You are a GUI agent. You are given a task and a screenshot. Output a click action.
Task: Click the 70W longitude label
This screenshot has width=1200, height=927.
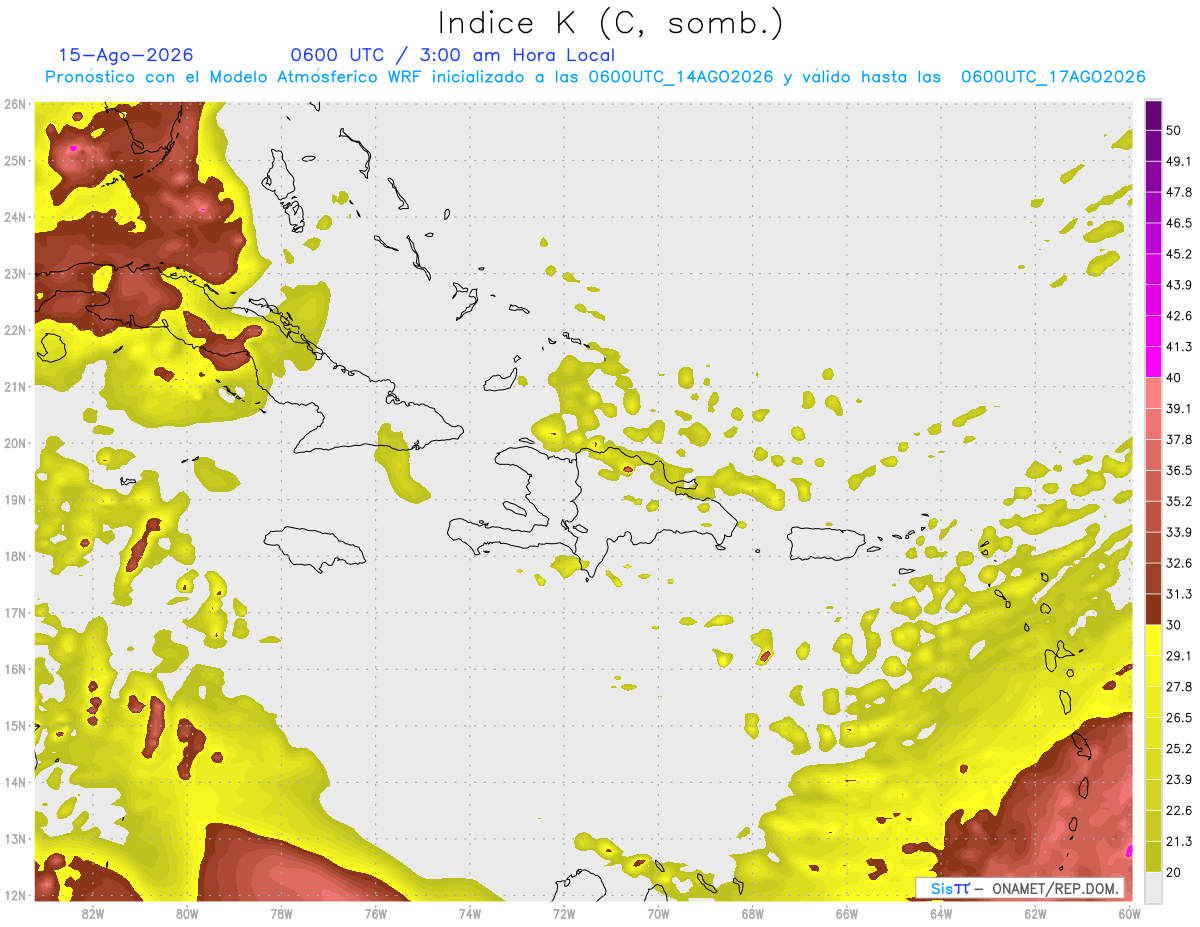[x=658, y=914]
